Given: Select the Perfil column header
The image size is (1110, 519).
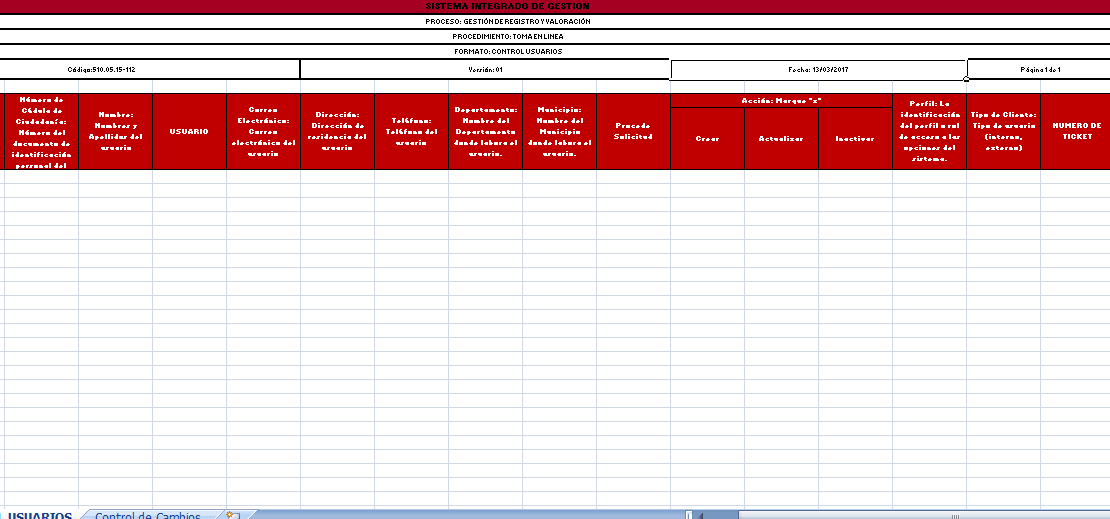Looking at the screenshot, I should [x=929, y=132].
